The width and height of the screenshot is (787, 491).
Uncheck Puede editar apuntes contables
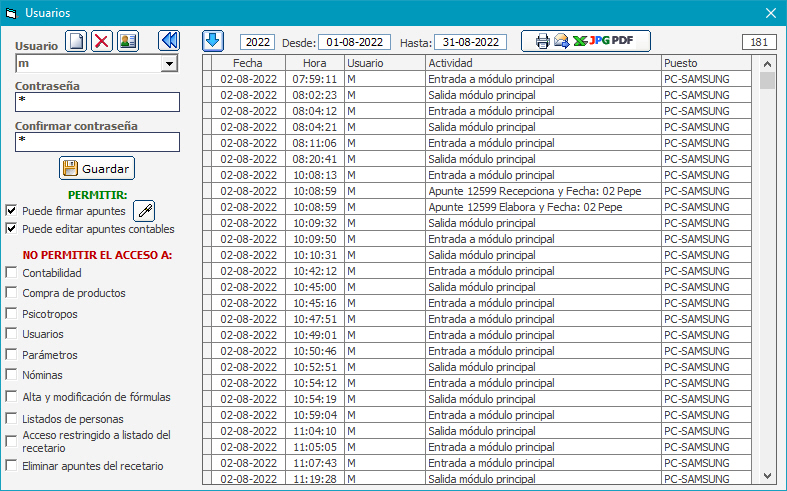(x=11, y=229)
